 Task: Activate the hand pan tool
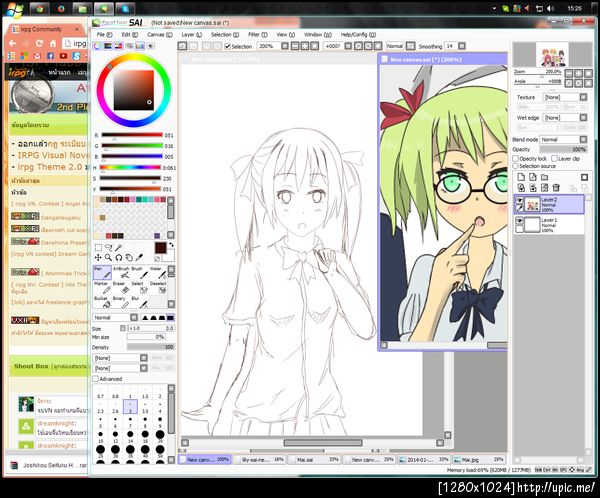(129, 258)
